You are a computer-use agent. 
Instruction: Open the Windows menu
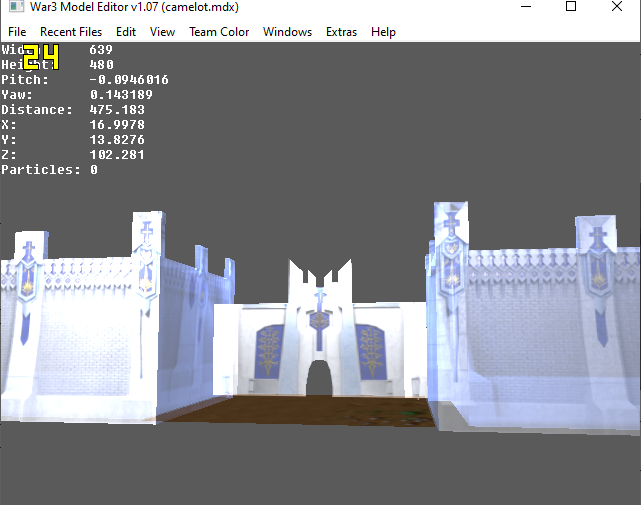[x=287, y=32]
